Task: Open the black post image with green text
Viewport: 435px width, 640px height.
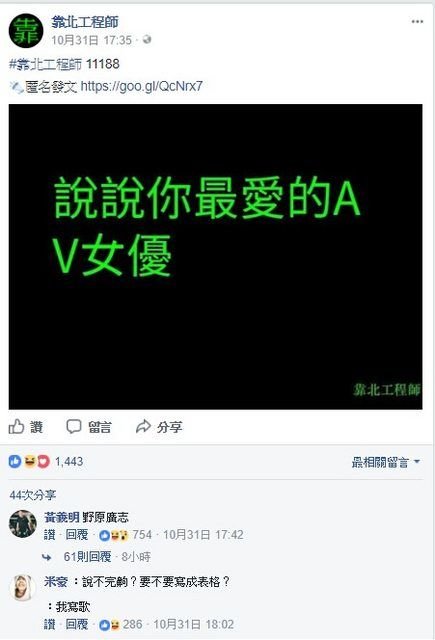Action: click(x=215, y=257)
